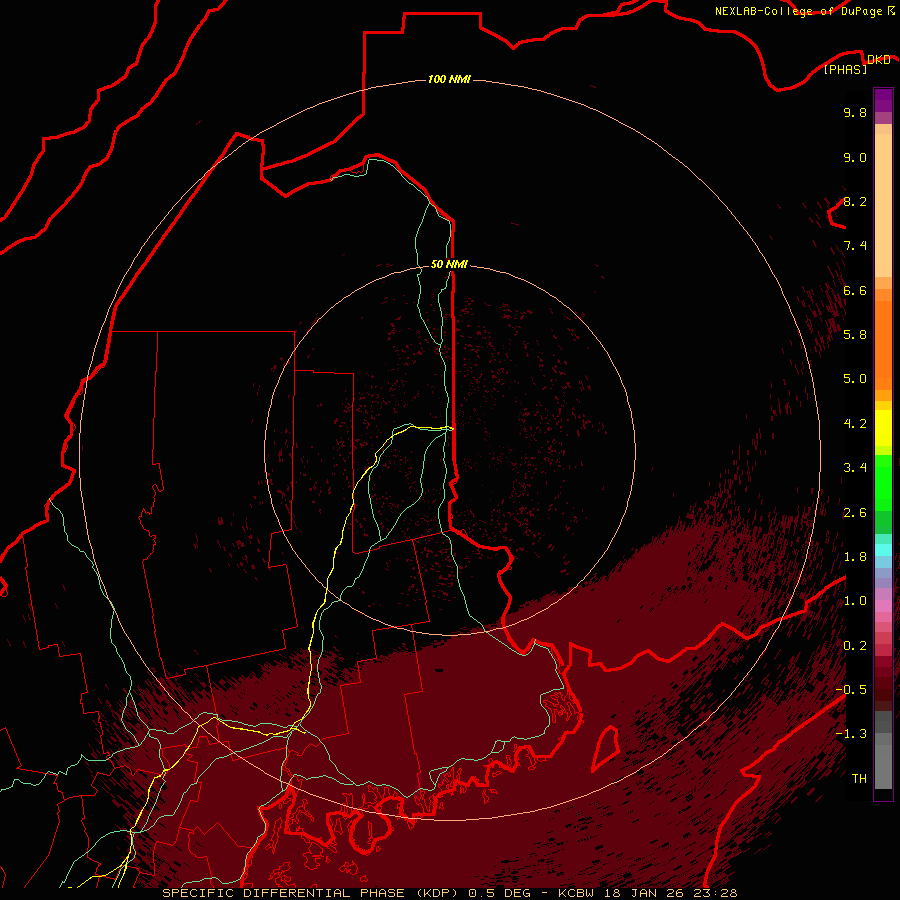The image size is (900, 900).
Task: Click the 50 NMI range ring label
Action: pos(449,264)
